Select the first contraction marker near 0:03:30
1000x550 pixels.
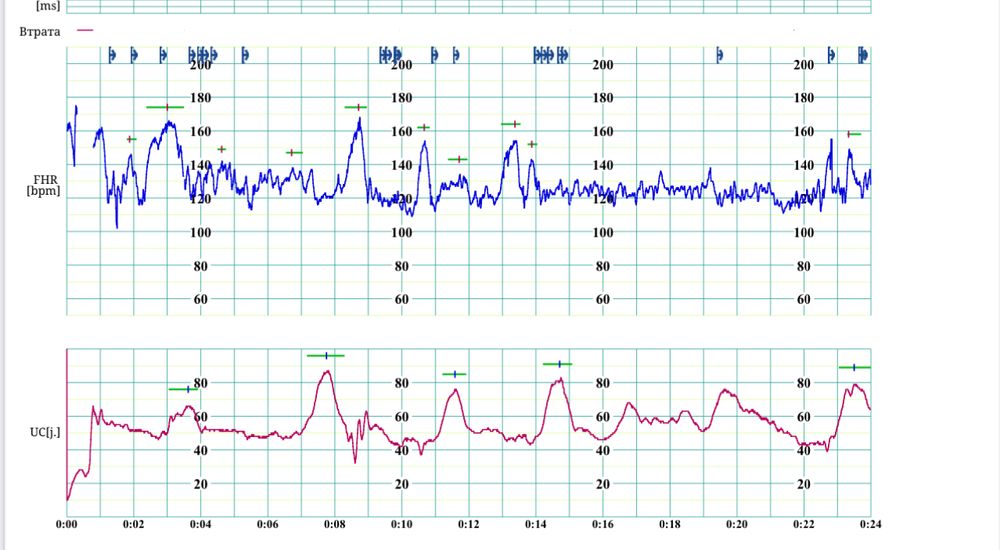click(185, 389)
